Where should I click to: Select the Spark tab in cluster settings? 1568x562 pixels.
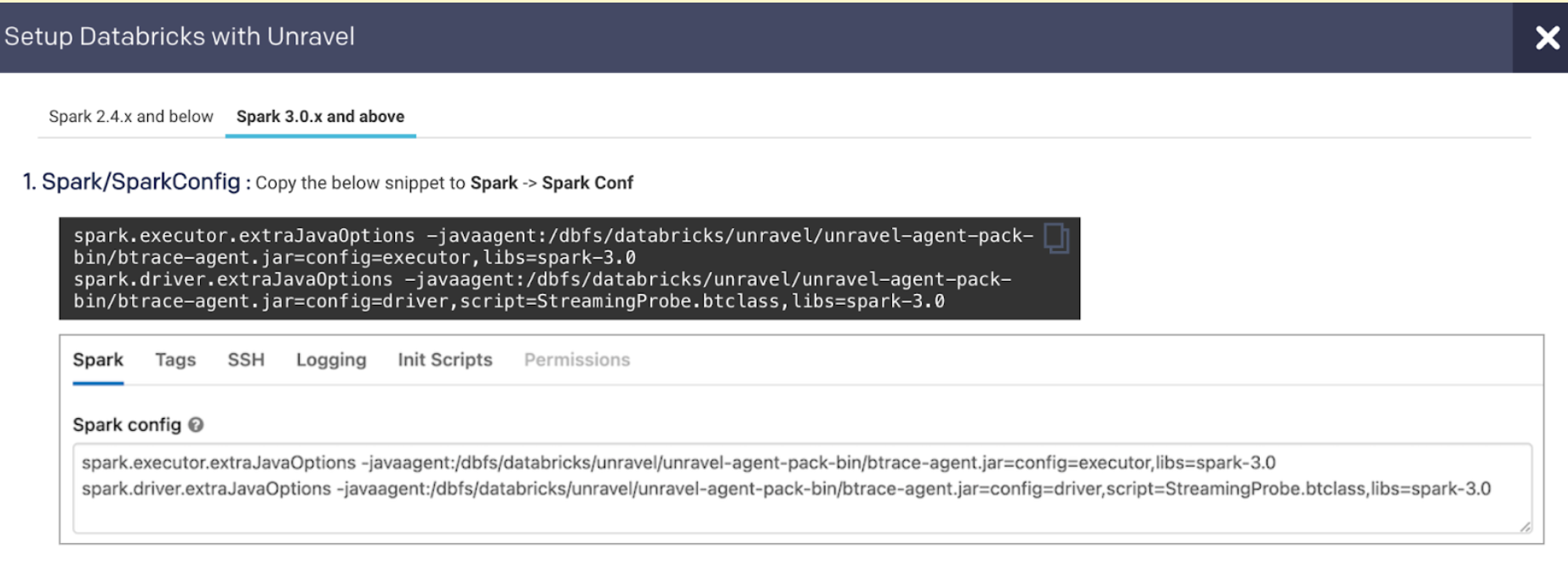[98, 359]
